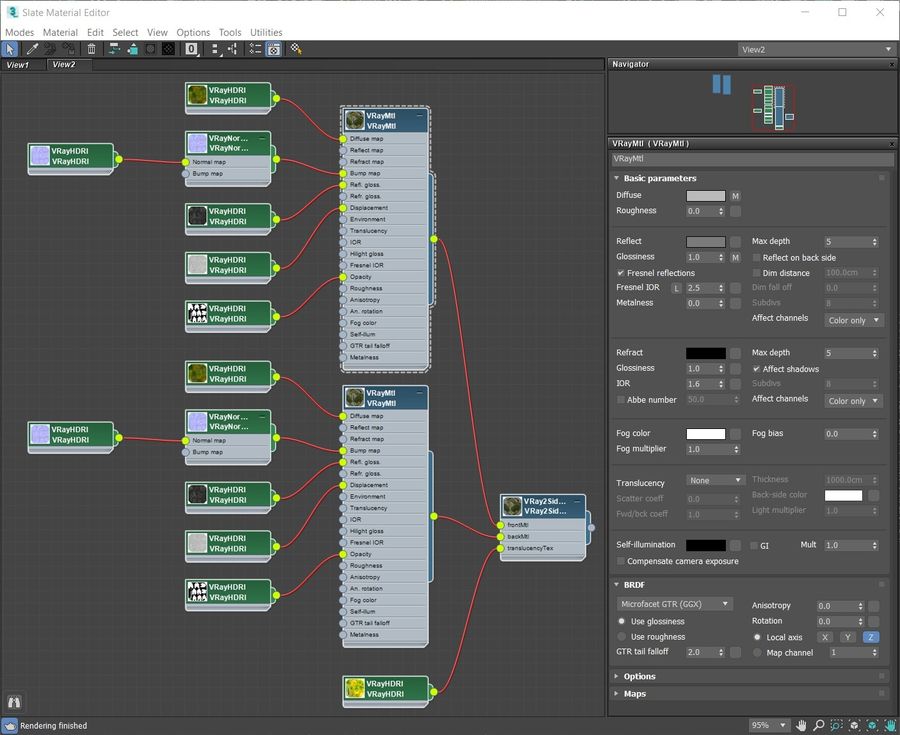Image resolution: width=900 pixels, height=735 pixels.
Task: Select Y local axis button
Action: tap(848, 637)
